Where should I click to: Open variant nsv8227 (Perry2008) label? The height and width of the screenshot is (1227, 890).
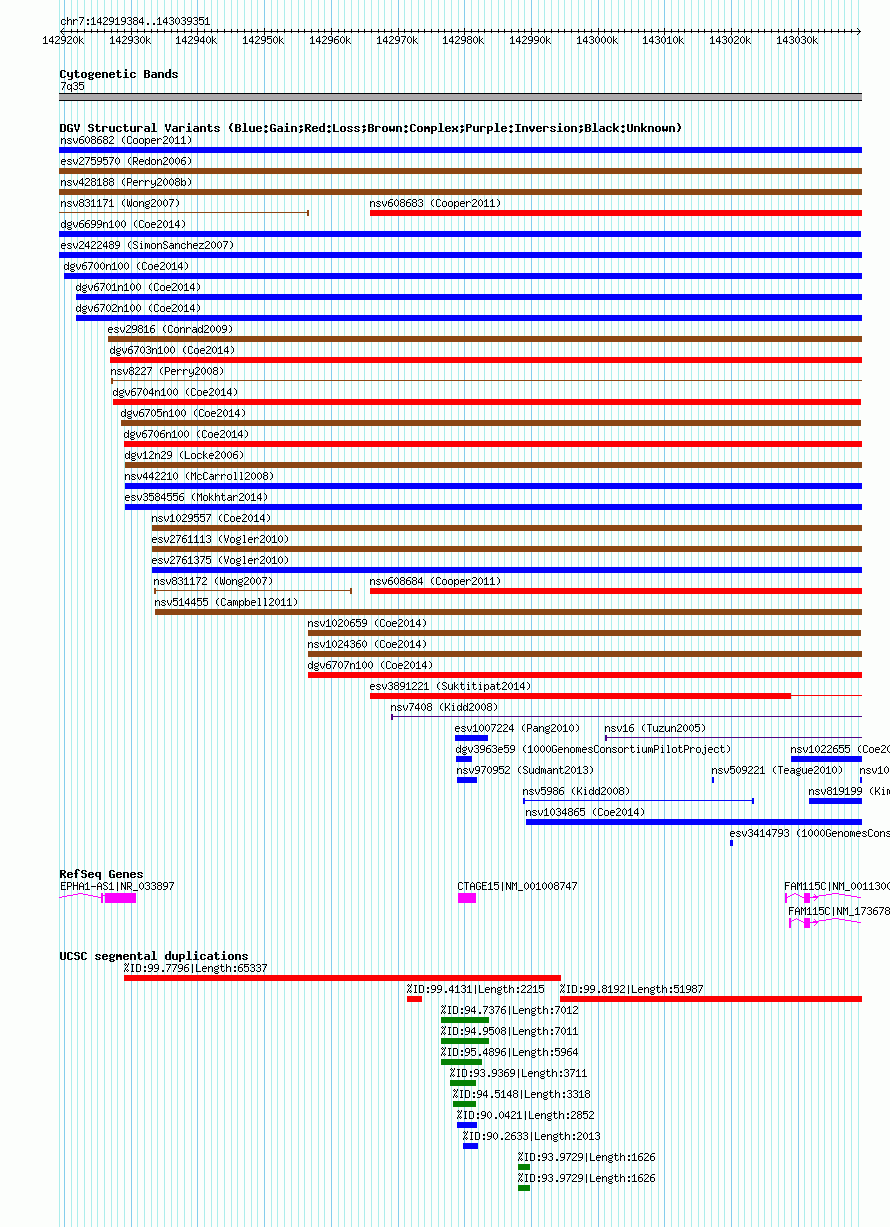point(167,371)
